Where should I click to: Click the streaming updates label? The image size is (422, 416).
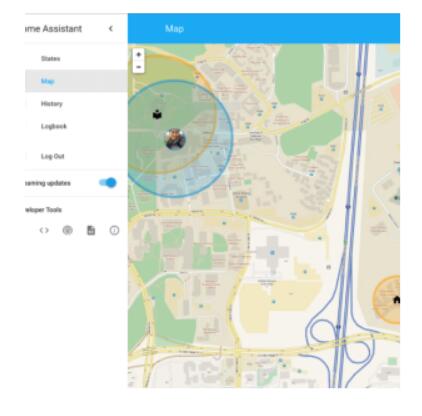[x=48, y=183]
